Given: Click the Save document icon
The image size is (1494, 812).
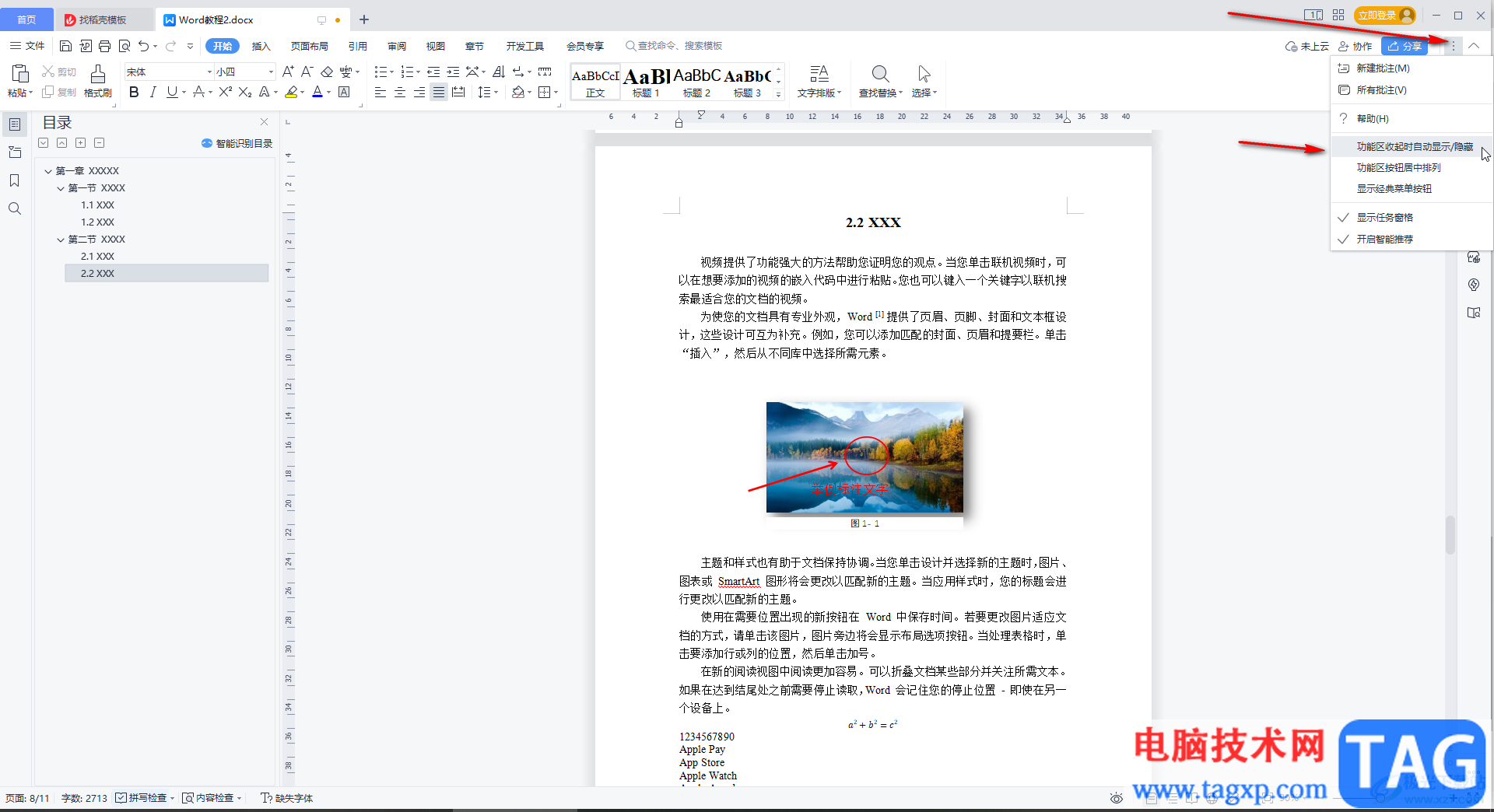Looking at the screenshot, I should (x=65, y=46).
